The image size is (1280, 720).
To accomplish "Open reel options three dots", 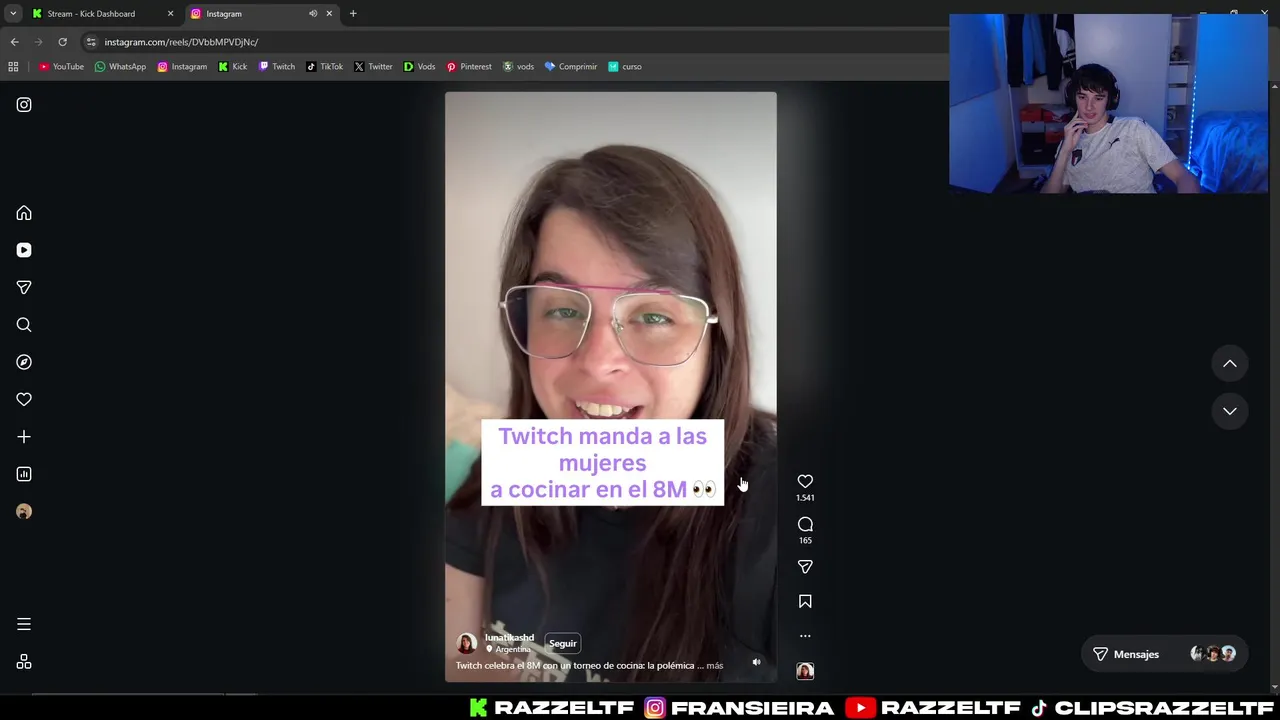I will [805, 636].
